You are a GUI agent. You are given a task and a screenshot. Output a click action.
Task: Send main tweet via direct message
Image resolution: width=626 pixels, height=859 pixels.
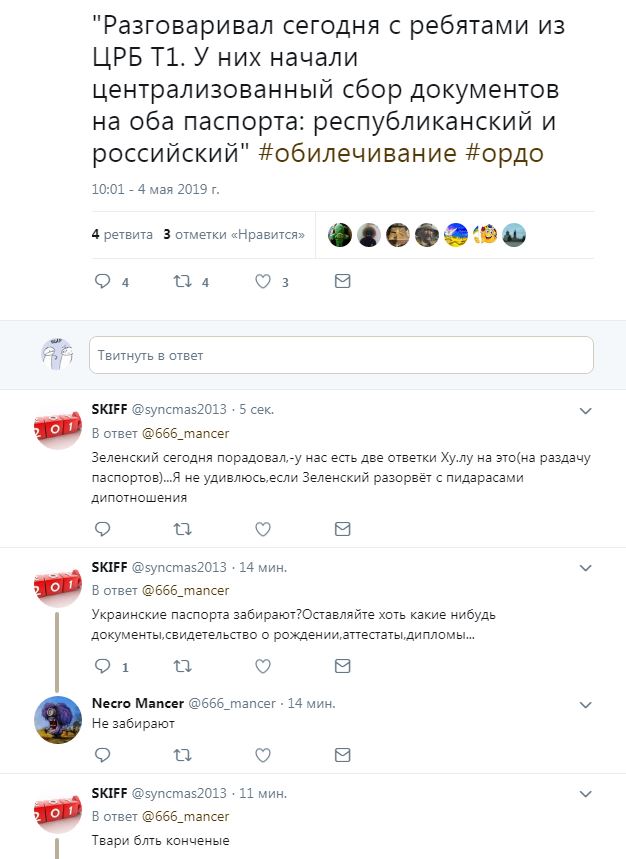[x=342, y=282]
